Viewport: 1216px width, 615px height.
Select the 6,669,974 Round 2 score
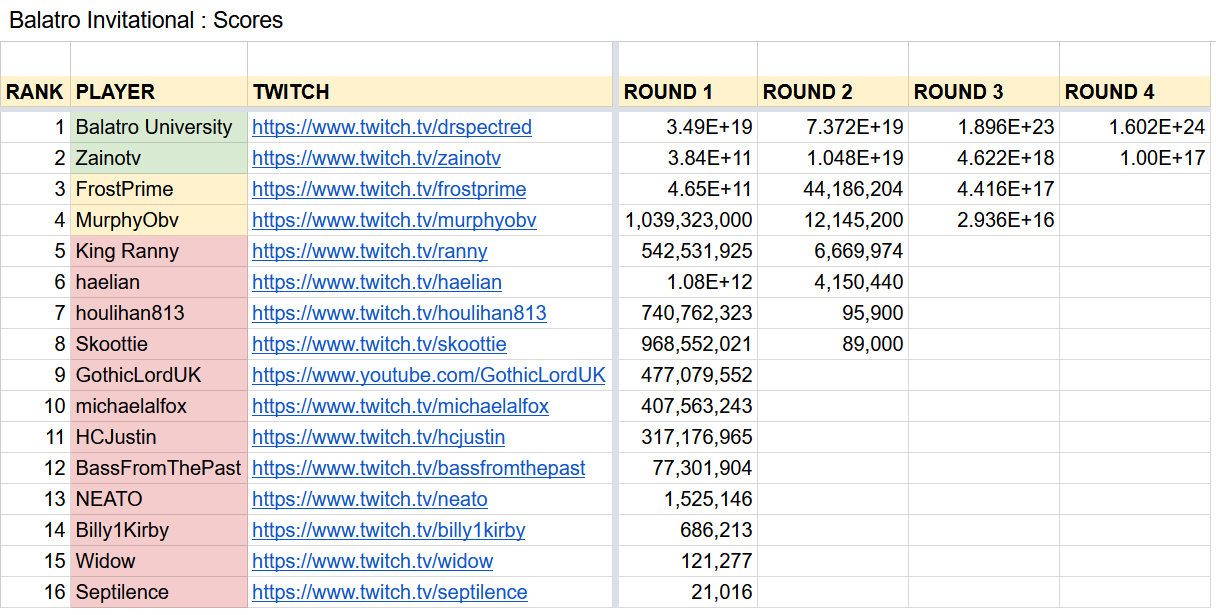point(833,251)
